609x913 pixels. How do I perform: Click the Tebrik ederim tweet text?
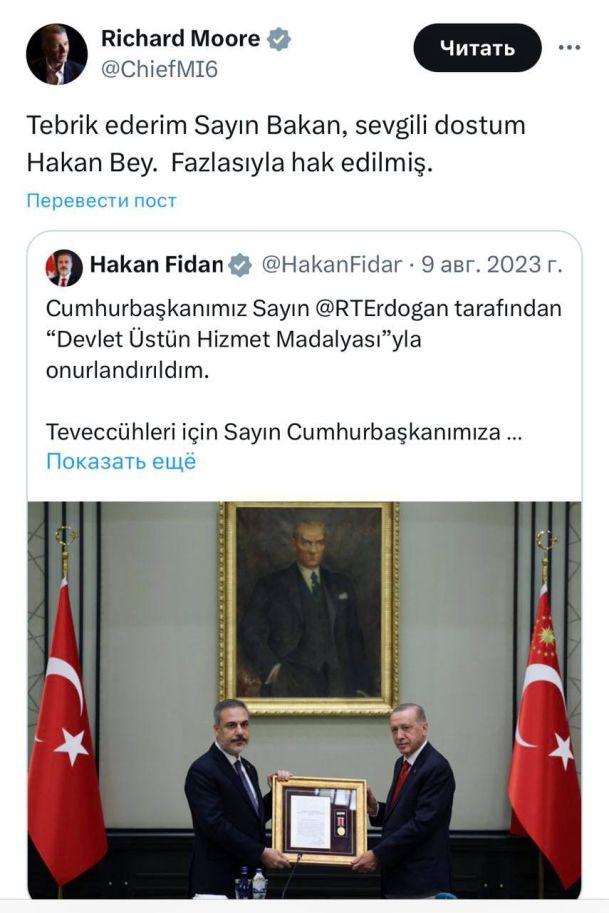click(x=276, y=144)
